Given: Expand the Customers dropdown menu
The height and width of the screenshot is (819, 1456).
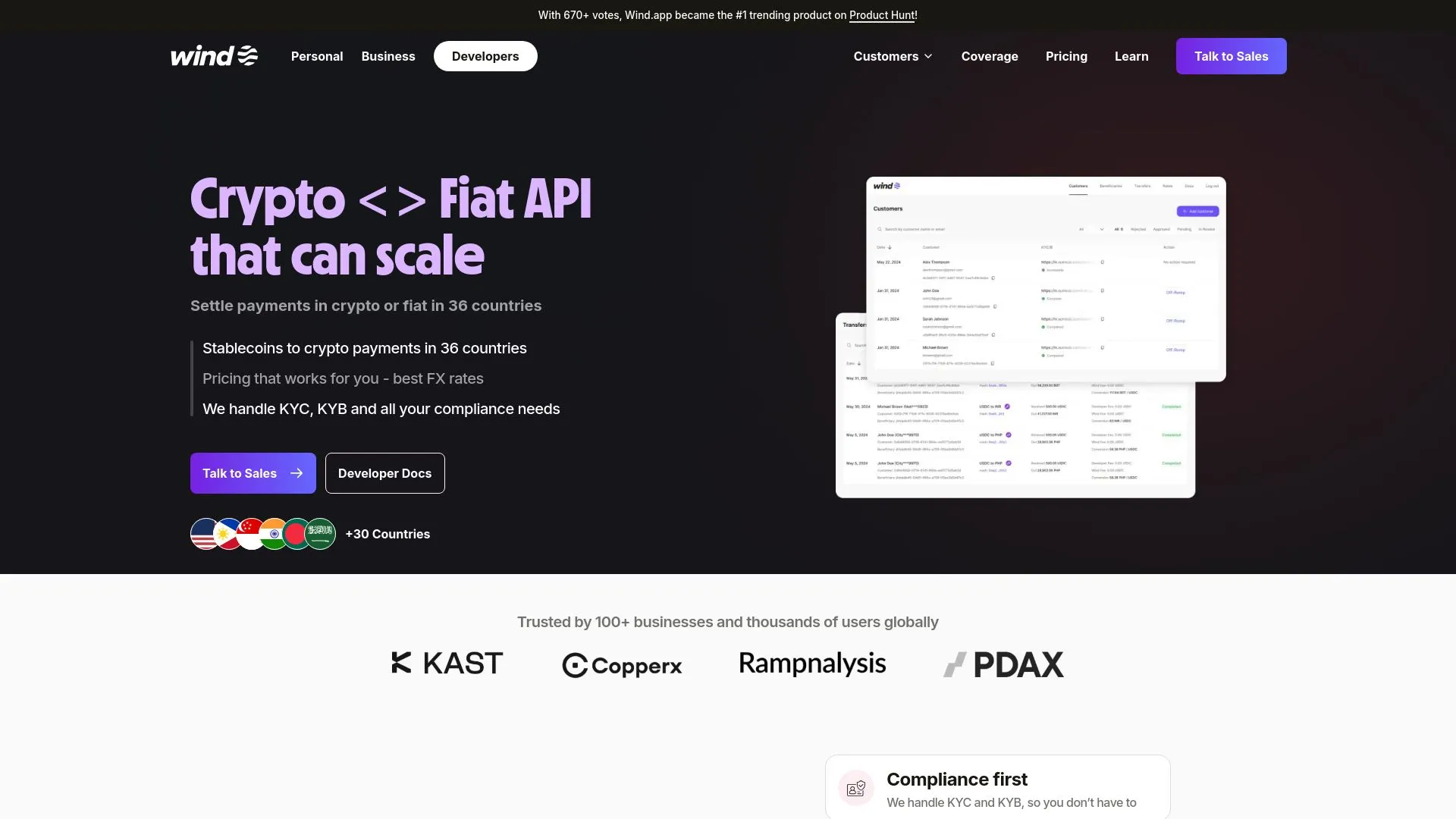Looking at the screenshot, I should [893, 56].
